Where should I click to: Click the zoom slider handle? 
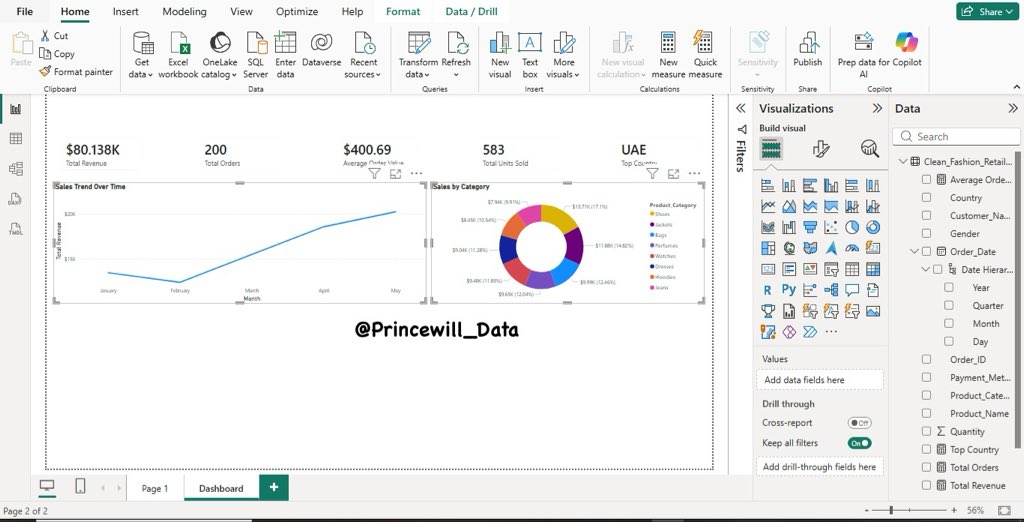pos(891,510)
